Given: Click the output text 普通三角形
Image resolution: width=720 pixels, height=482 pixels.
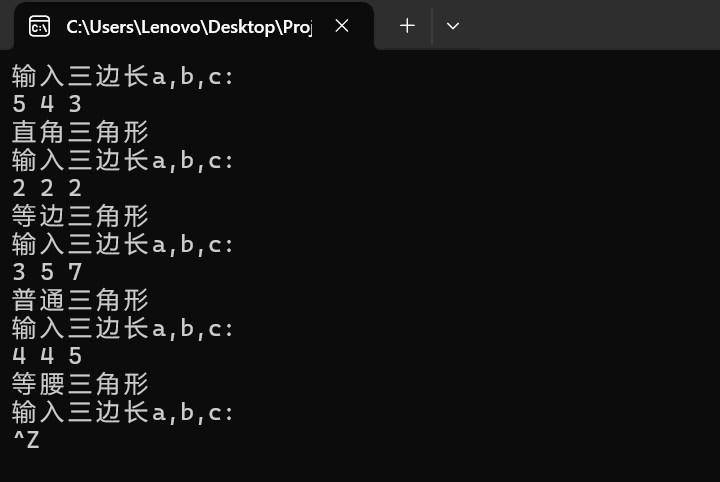Looking at the screenshot, I should [x=80, y=300].
